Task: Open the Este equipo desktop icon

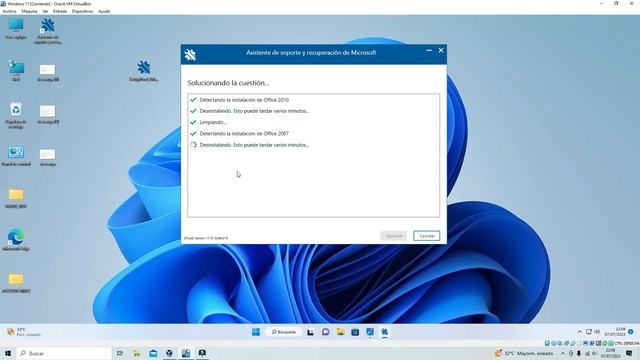Action: tap(16, 29)
